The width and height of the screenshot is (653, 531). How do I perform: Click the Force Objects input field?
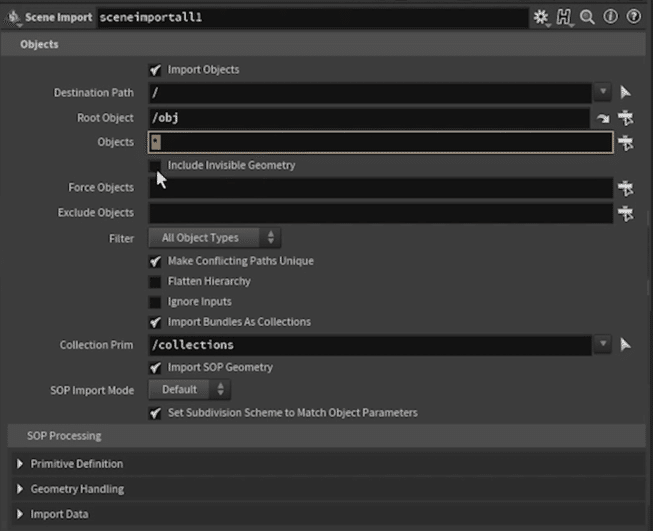click(381, 188)
